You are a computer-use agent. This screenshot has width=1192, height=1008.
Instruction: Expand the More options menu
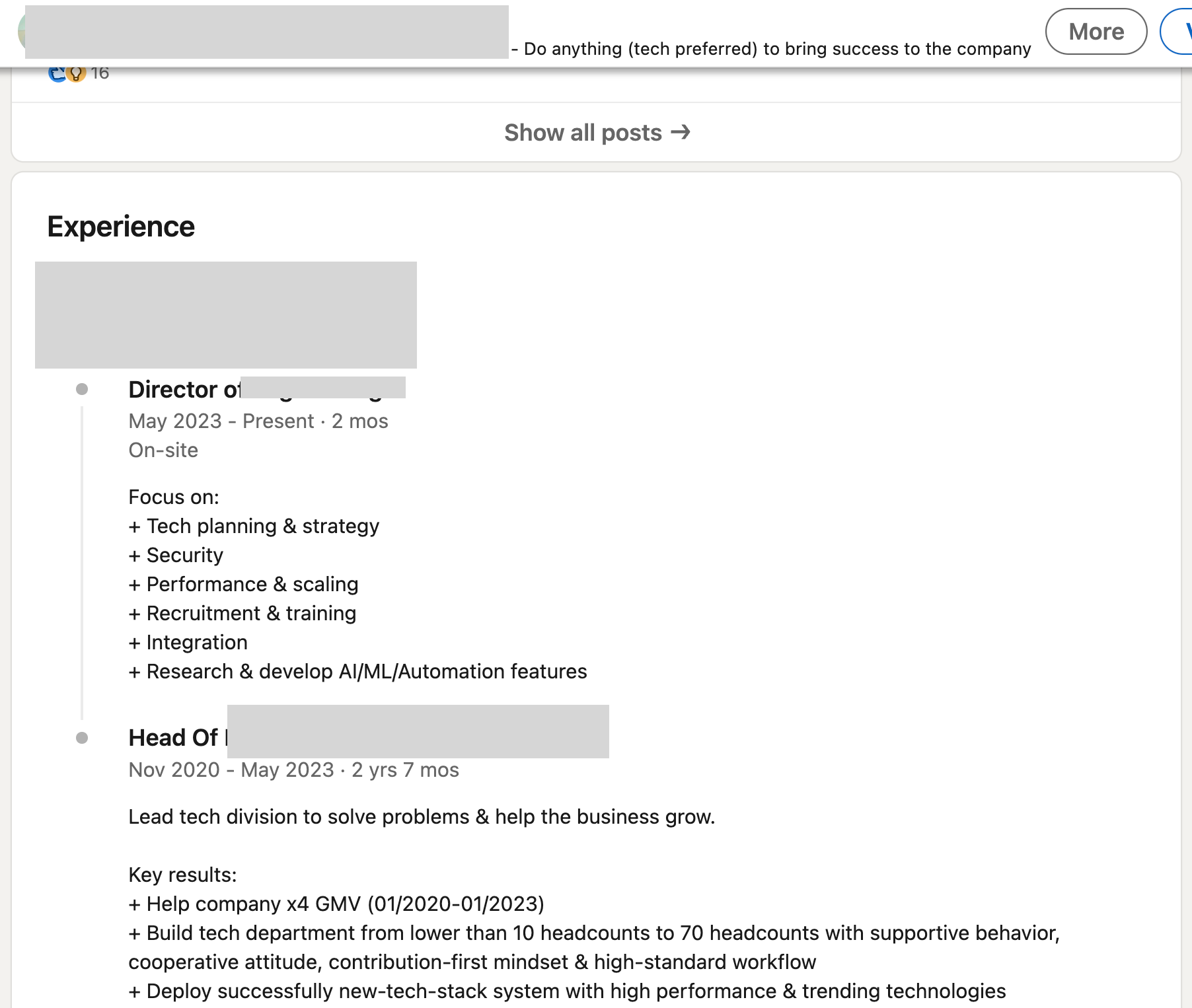[1096, 30]
